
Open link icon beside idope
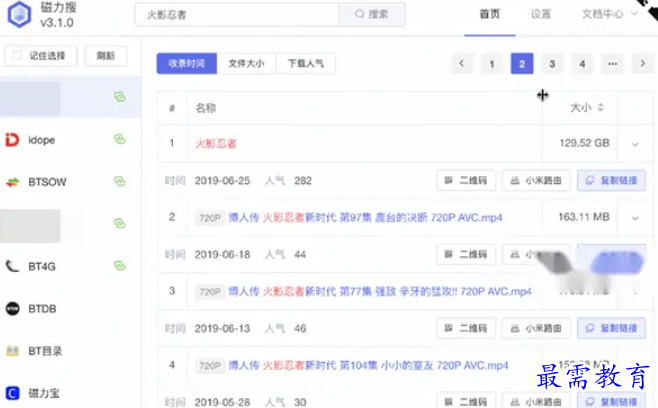coord(120,139)
